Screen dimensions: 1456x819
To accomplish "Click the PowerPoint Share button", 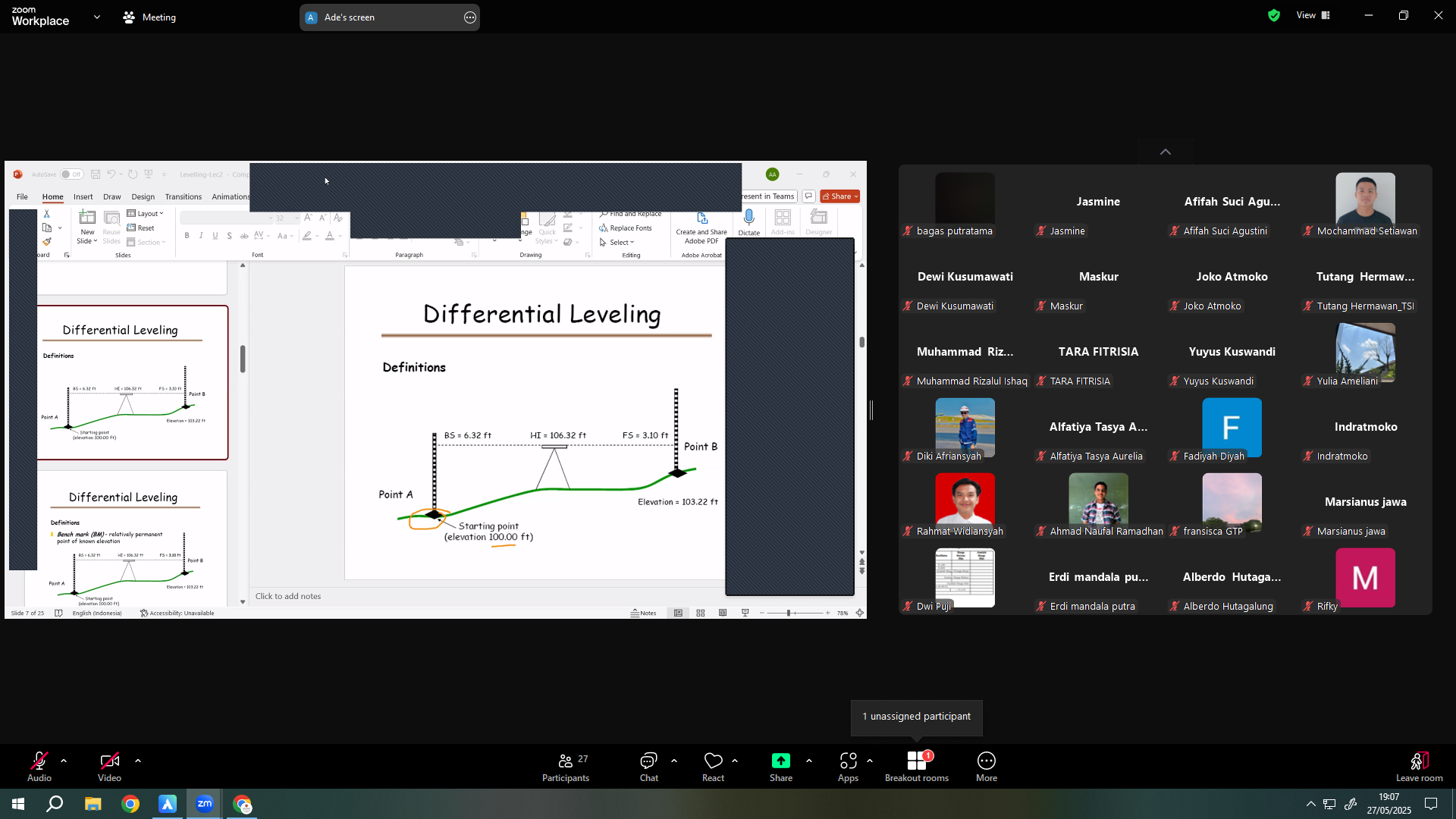I will click(839, 196).
